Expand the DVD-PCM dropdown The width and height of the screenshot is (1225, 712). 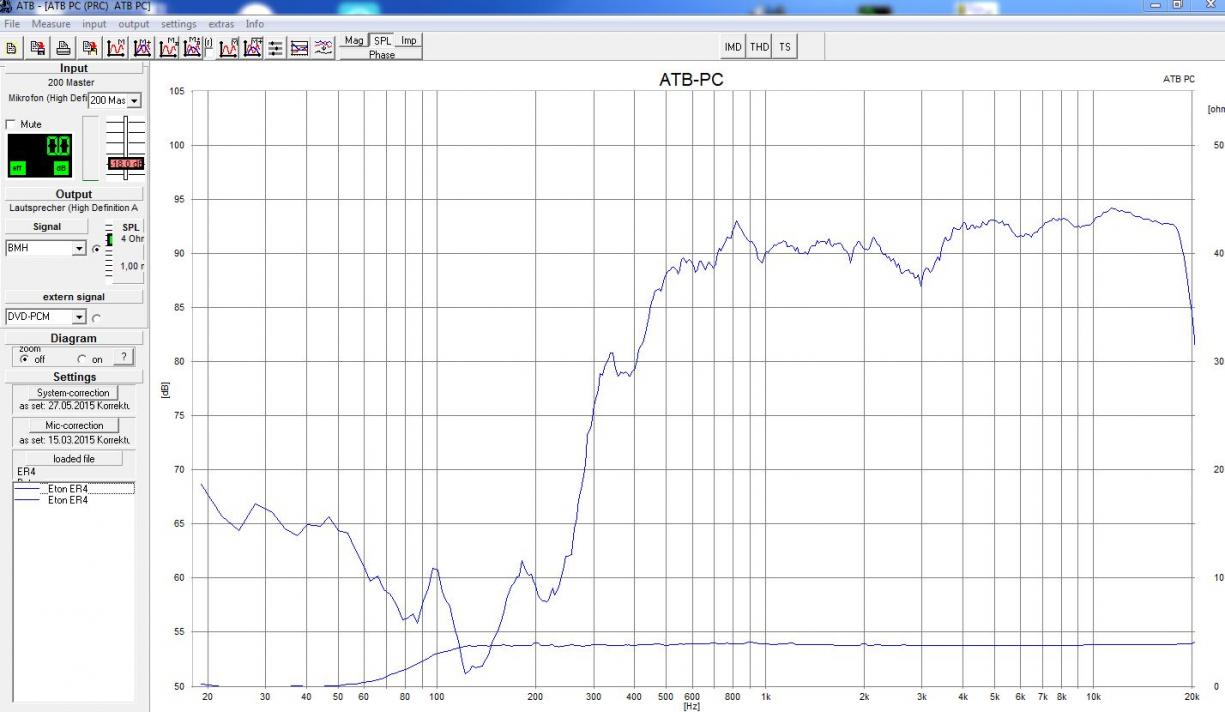click(80, 317)
